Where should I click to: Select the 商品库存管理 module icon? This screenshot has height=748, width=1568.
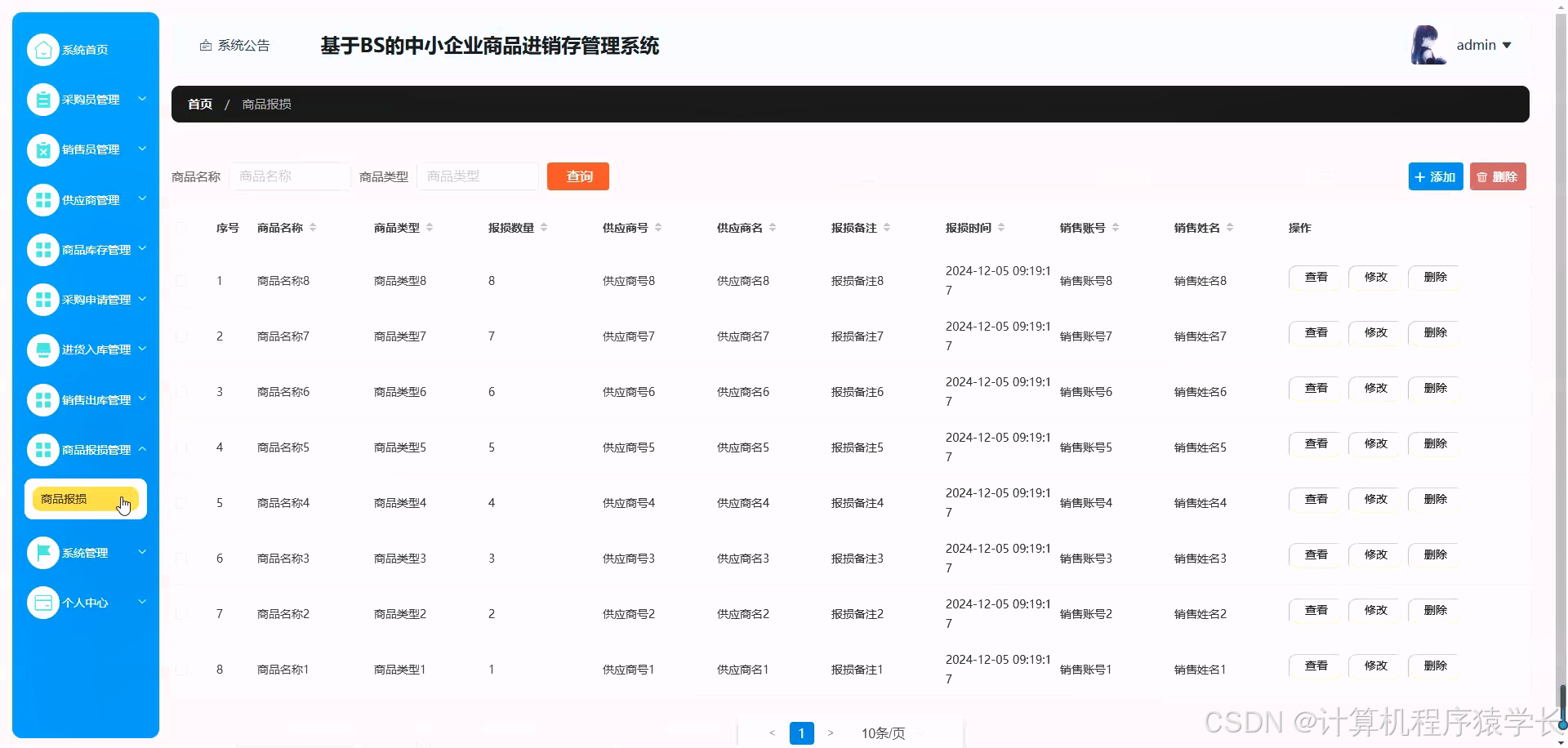coord(43,249)
